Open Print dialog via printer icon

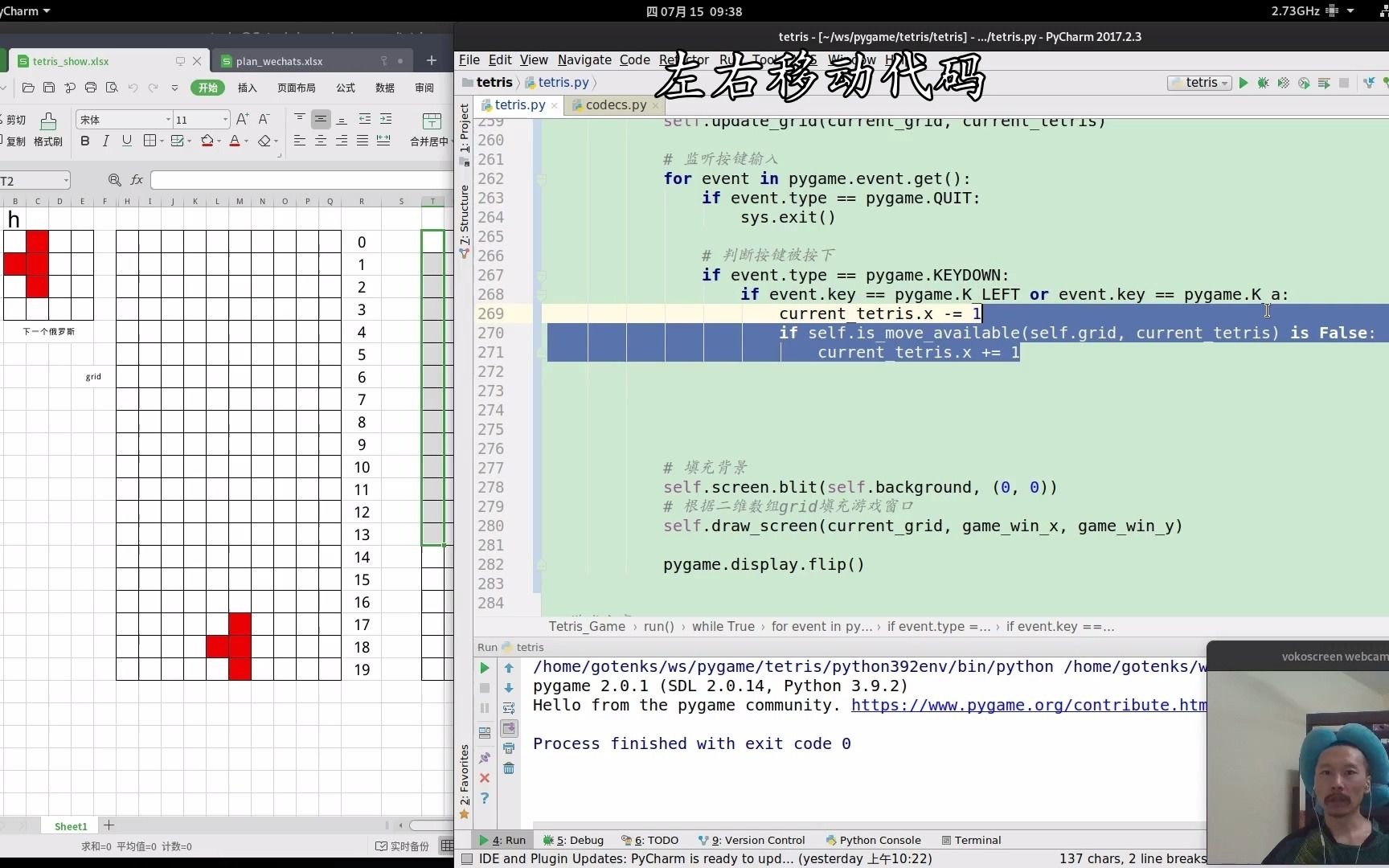pos(91,88)
